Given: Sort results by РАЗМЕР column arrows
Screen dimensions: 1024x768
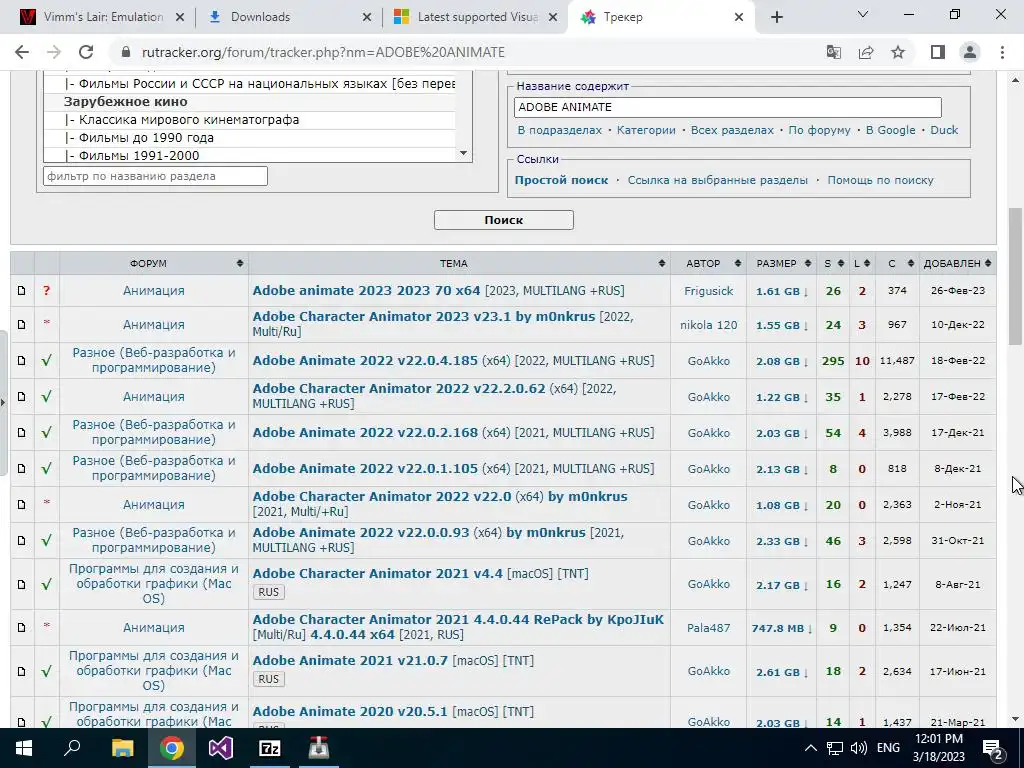Looking at the screenshot, I should click(x=808, y=263).
